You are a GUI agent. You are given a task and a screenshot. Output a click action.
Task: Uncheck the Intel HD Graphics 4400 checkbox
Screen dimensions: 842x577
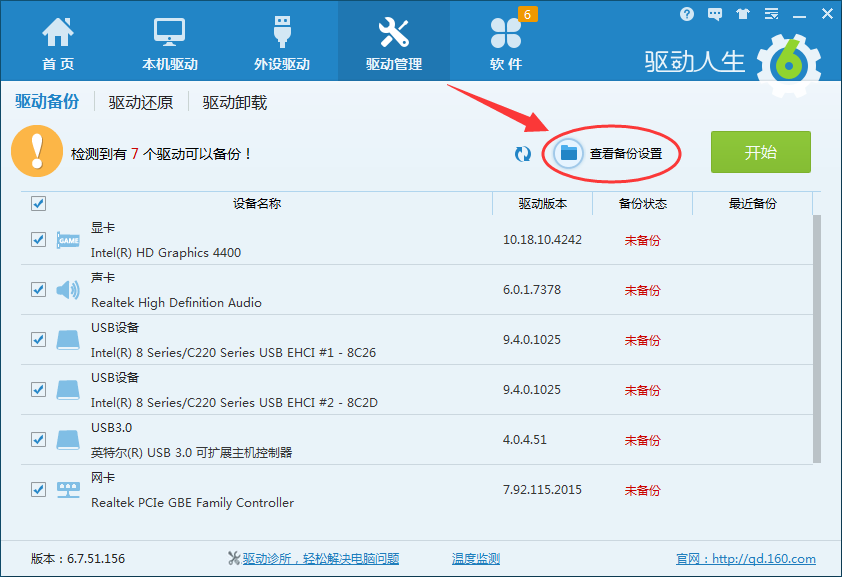coord(38,239)
